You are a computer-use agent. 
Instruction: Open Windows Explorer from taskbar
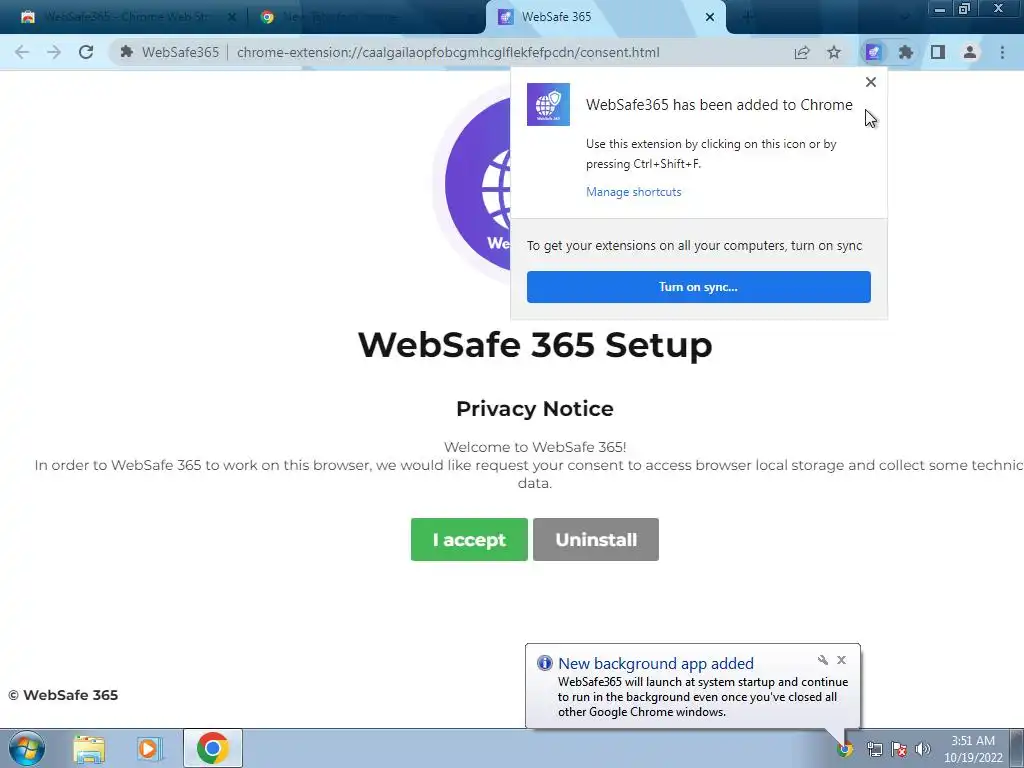click(89, 748)
